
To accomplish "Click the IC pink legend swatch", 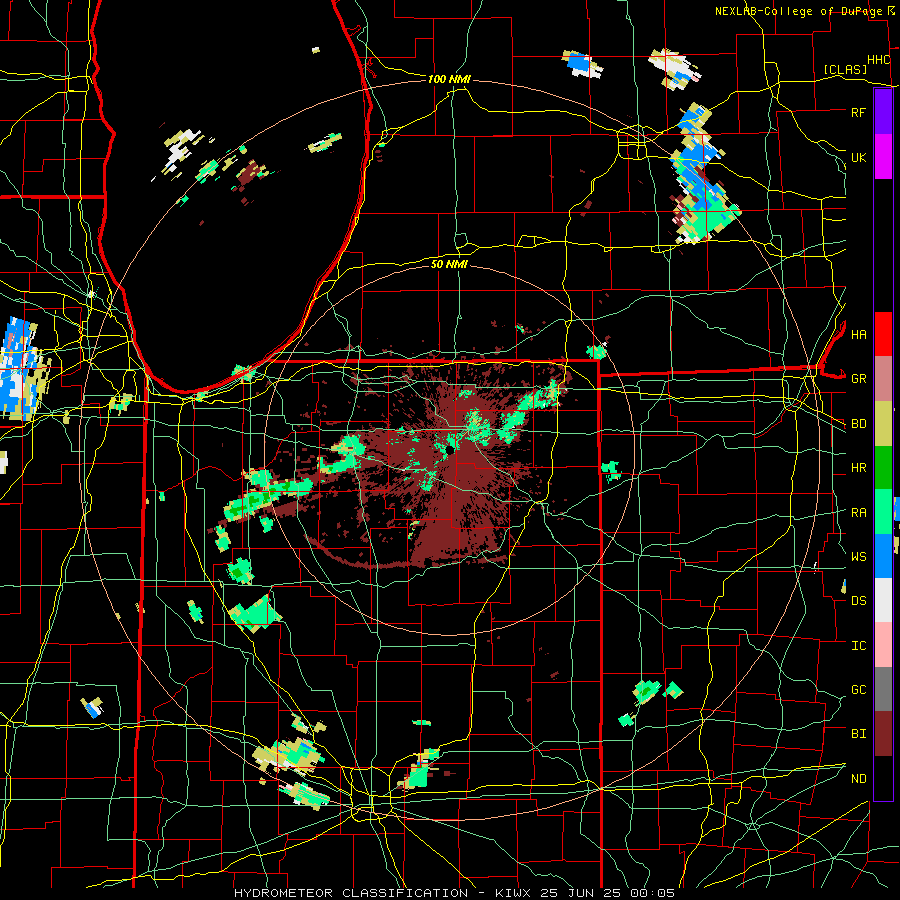I will [x=883, y=645].
